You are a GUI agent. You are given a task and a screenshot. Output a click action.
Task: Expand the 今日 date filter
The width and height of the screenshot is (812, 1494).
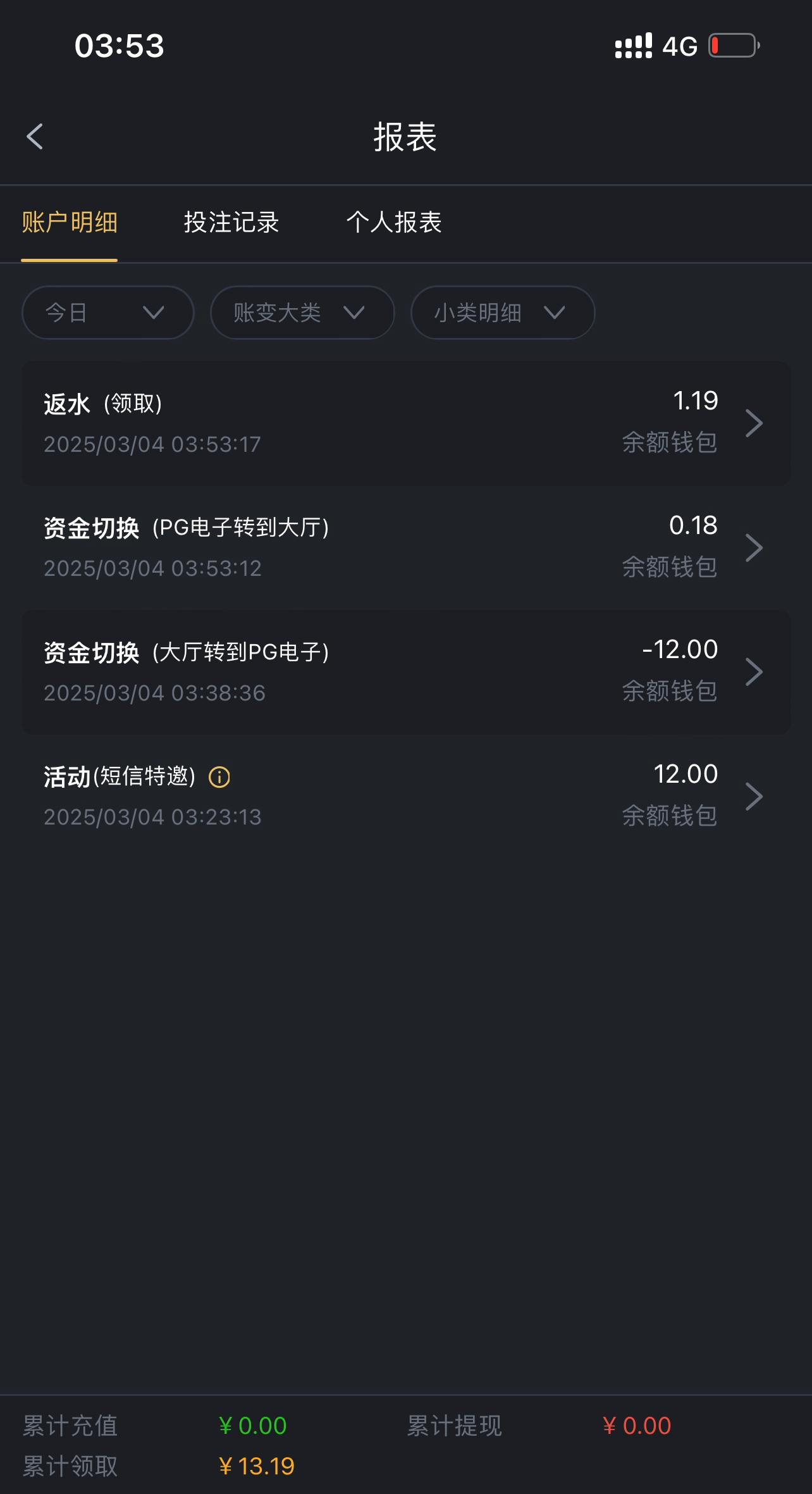[x=108, y=313]
